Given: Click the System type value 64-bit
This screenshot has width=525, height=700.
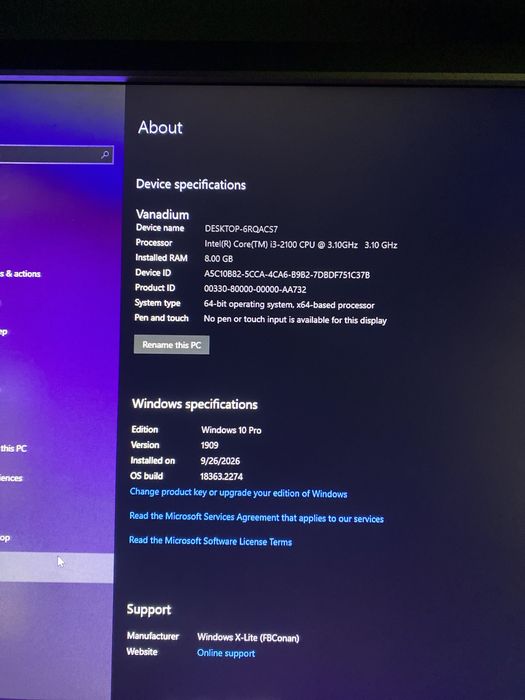Looking at the screenshot, I should click(289, 305).
